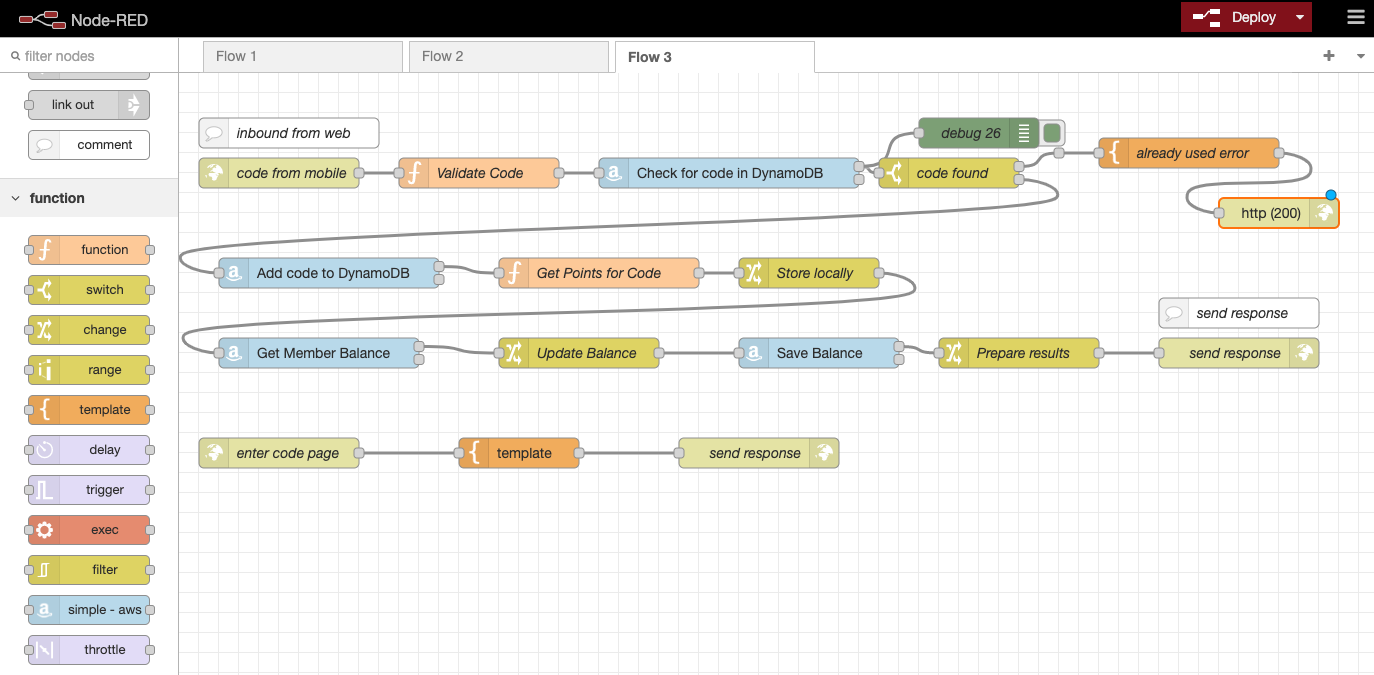Select the comment palette node
This screenshot has width=1374, height=675.
tap(89, 145)
